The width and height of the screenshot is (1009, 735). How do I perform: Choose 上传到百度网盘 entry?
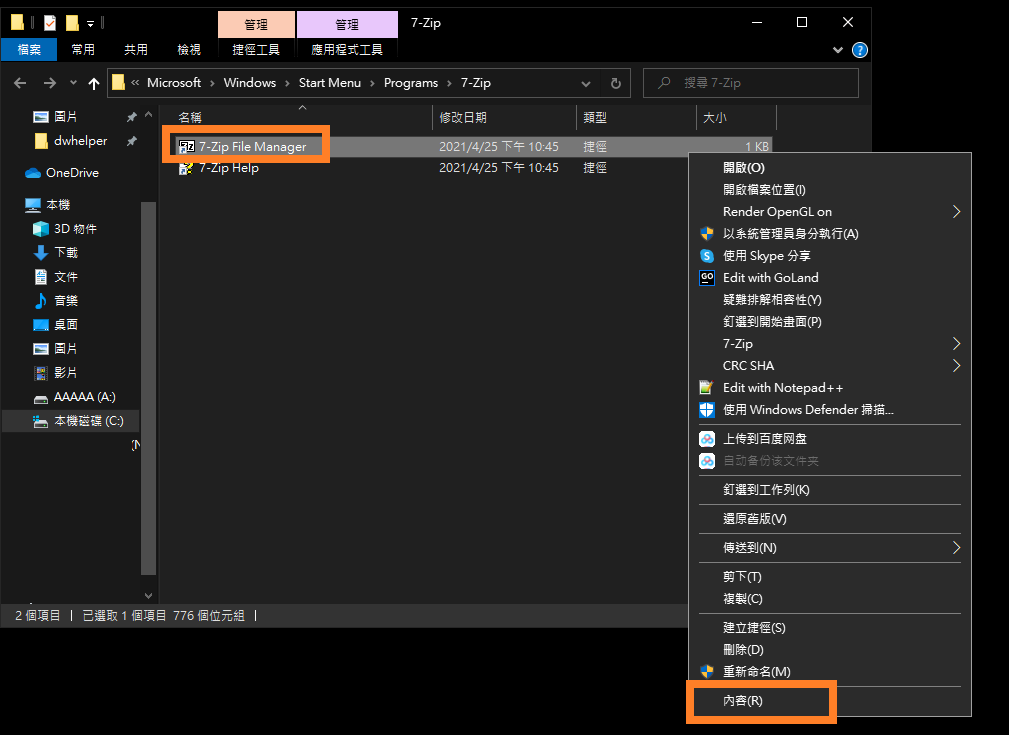tap(764, 439)
